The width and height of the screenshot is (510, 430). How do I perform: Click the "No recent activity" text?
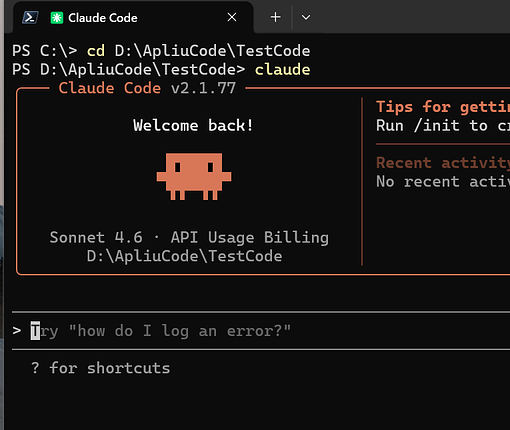[x=443, y=182]
